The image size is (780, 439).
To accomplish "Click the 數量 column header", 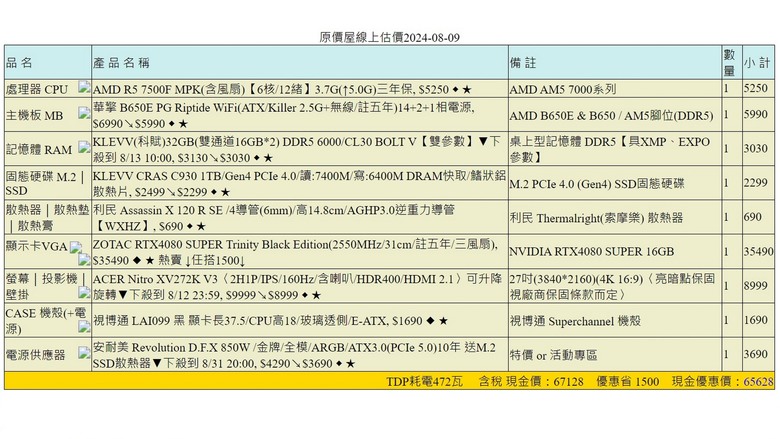I will [732, 62].
